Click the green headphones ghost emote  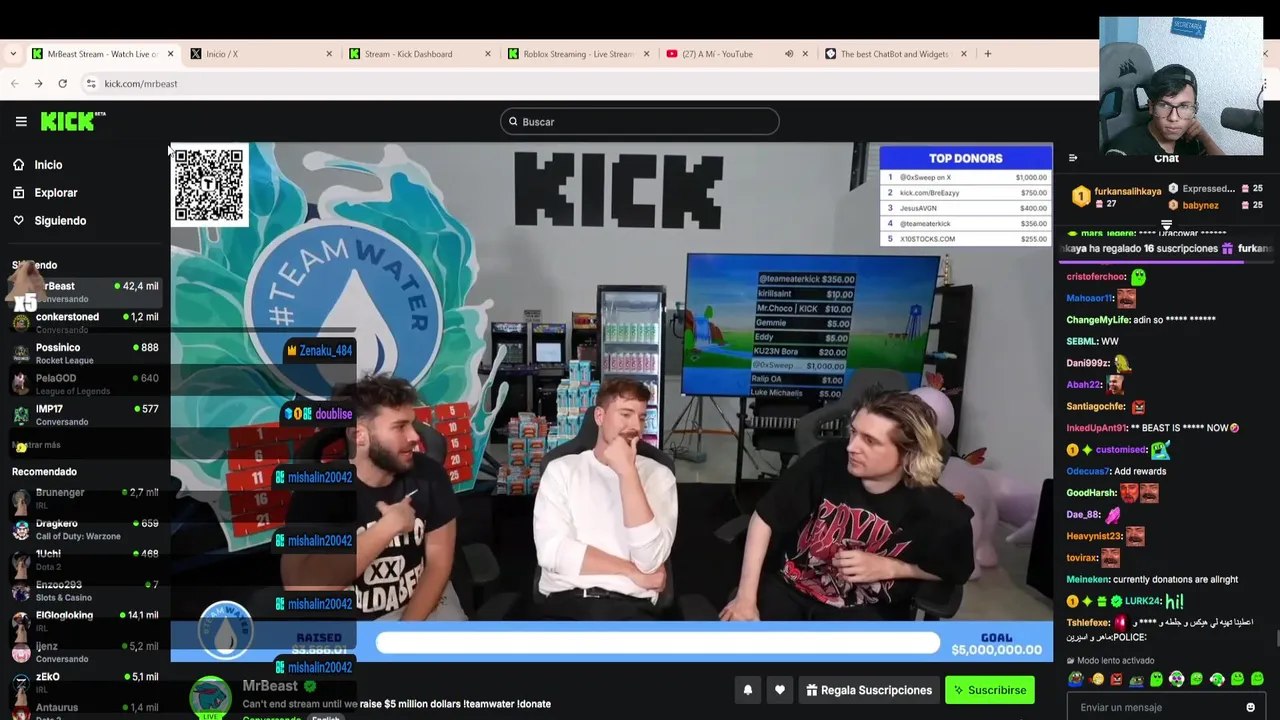pyautogui.click(x=1176, y=680)
